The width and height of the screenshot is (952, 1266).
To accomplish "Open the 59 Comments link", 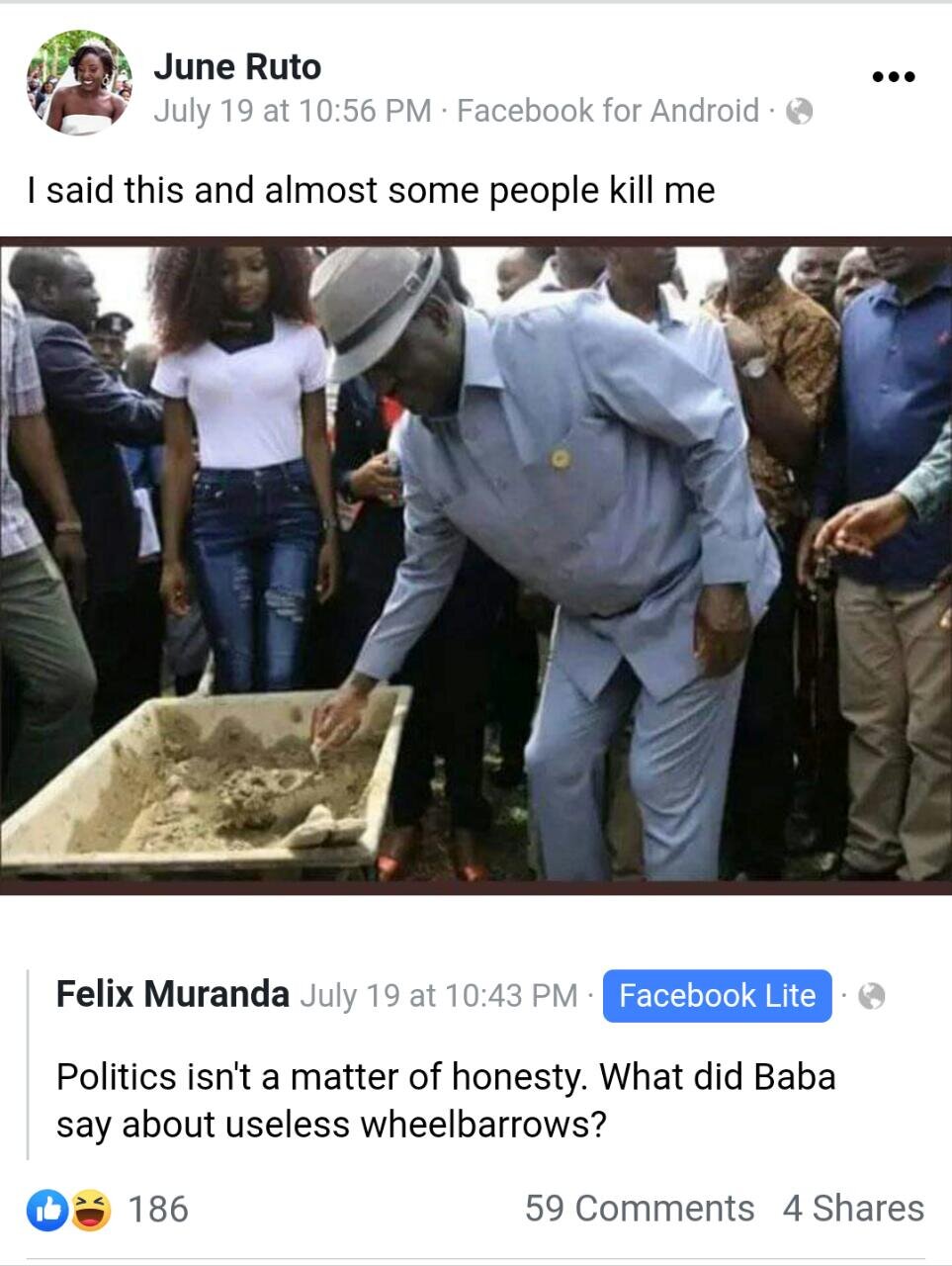I will (639, 1209).
